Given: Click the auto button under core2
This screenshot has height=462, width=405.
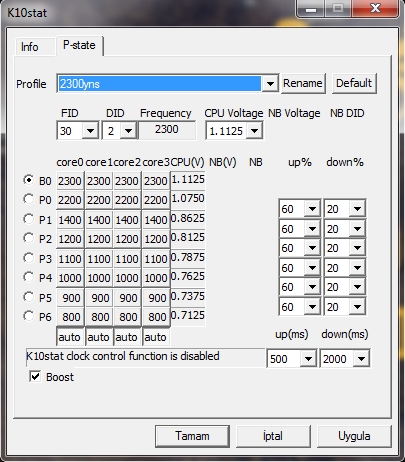Looking at the screenshot, I should click(127, 337).
